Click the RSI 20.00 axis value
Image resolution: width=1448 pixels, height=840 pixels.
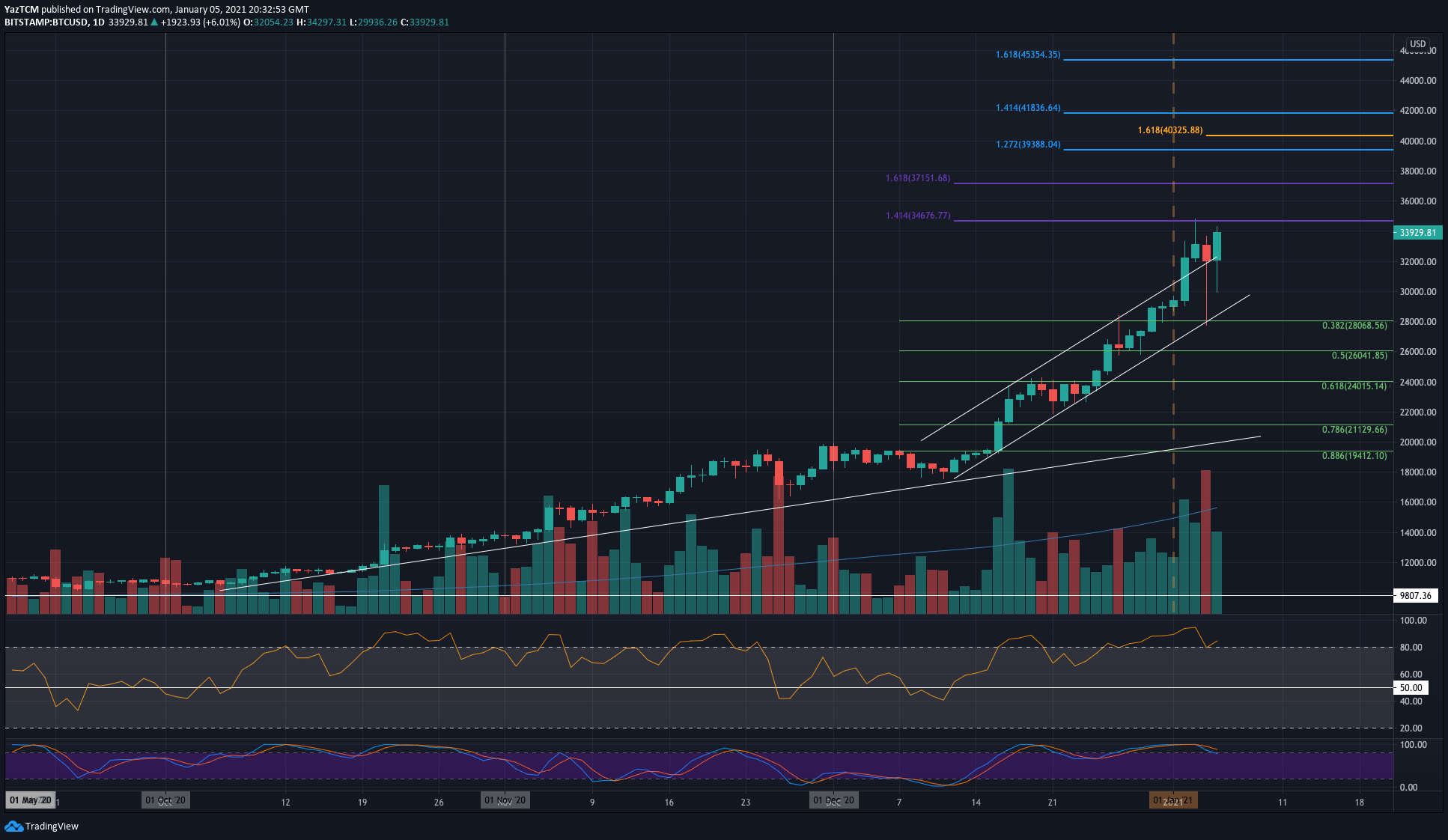(1411, 728)
